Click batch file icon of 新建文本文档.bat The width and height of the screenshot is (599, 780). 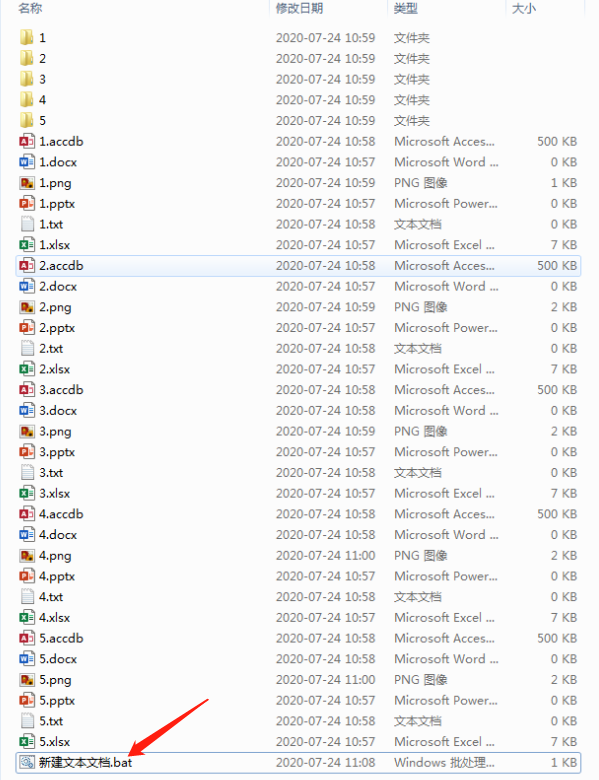pos(27,762)
